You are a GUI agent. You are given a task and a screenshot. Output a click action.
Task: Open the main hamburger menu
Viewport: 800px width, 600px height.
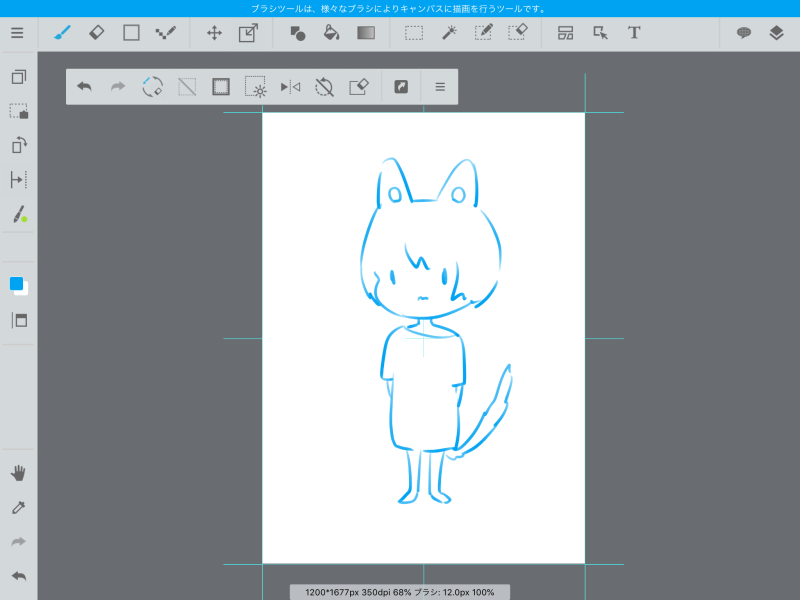(x=17, y=33)
